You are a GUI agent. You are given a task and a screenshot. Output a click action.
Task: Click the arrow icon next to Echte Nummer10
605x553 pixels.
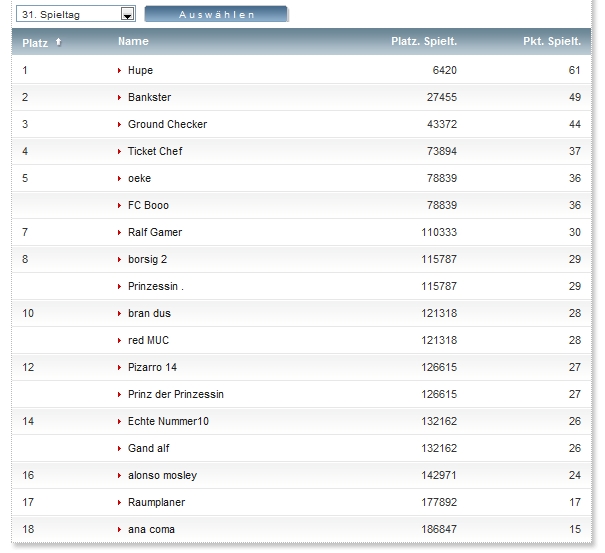[120, 422]
